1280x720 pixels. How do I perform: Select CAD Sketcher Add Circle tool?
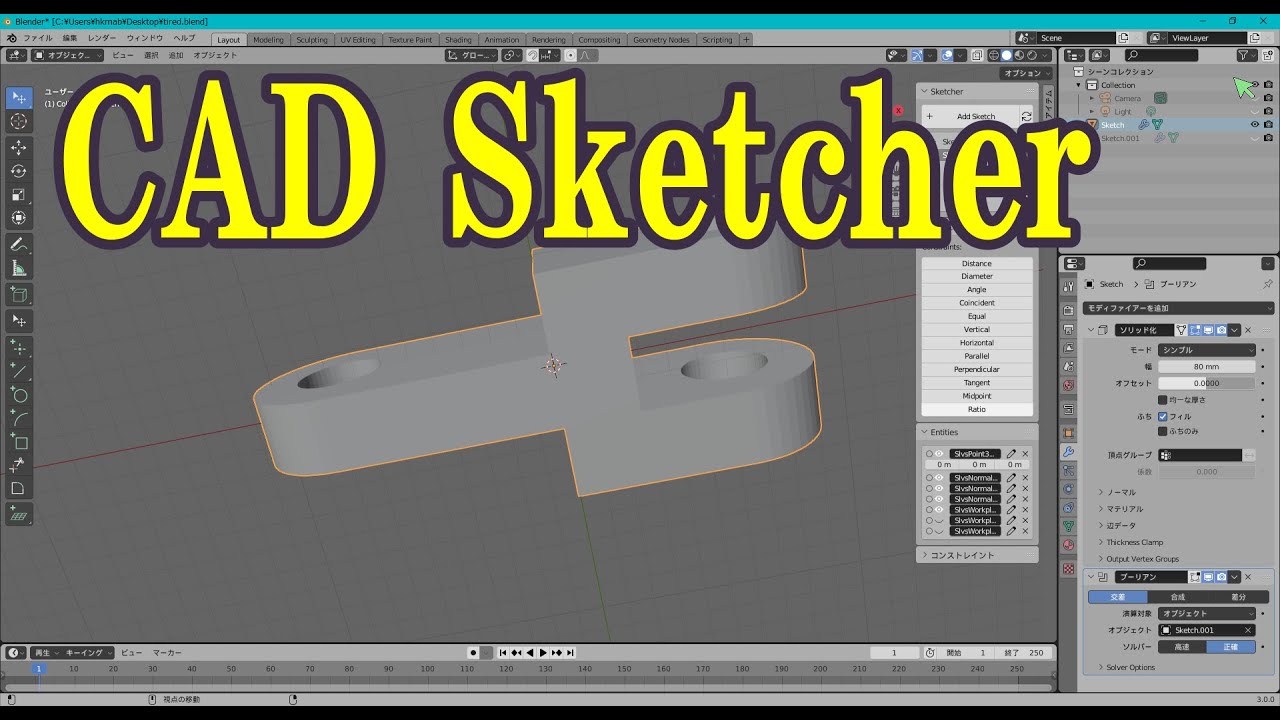tap(19, 395)
